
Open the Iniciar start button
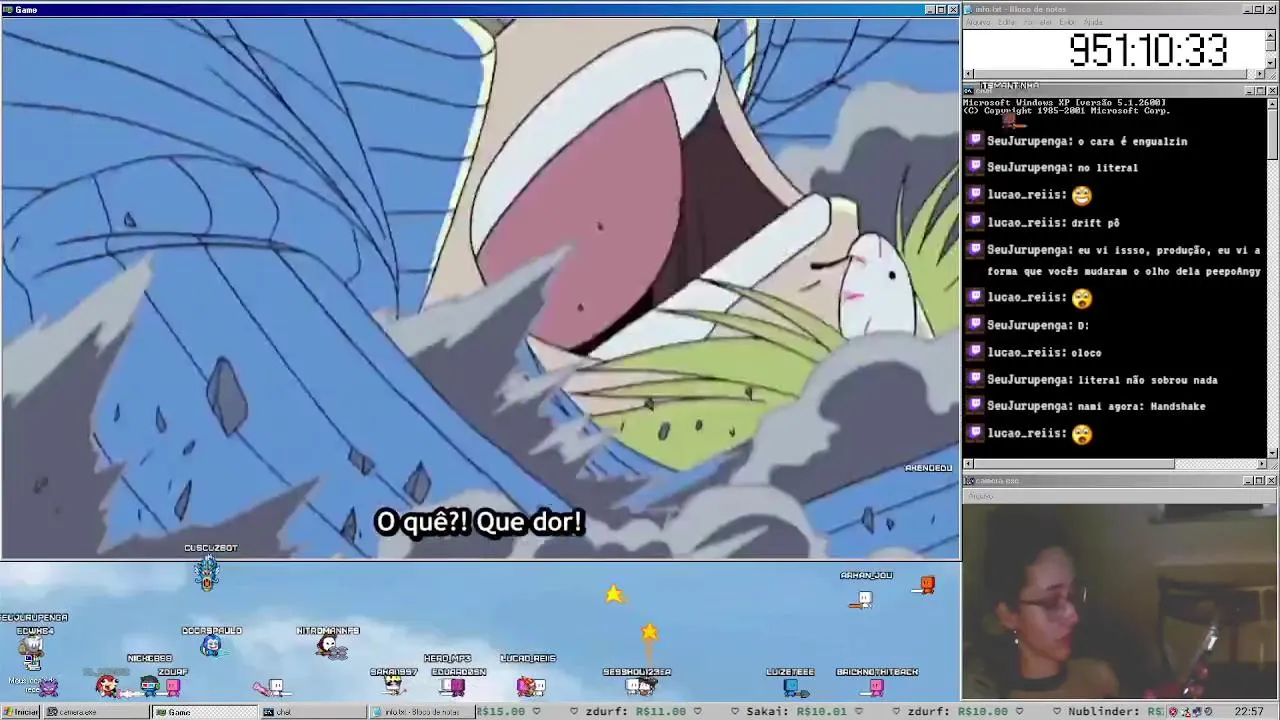pos(20,712)
